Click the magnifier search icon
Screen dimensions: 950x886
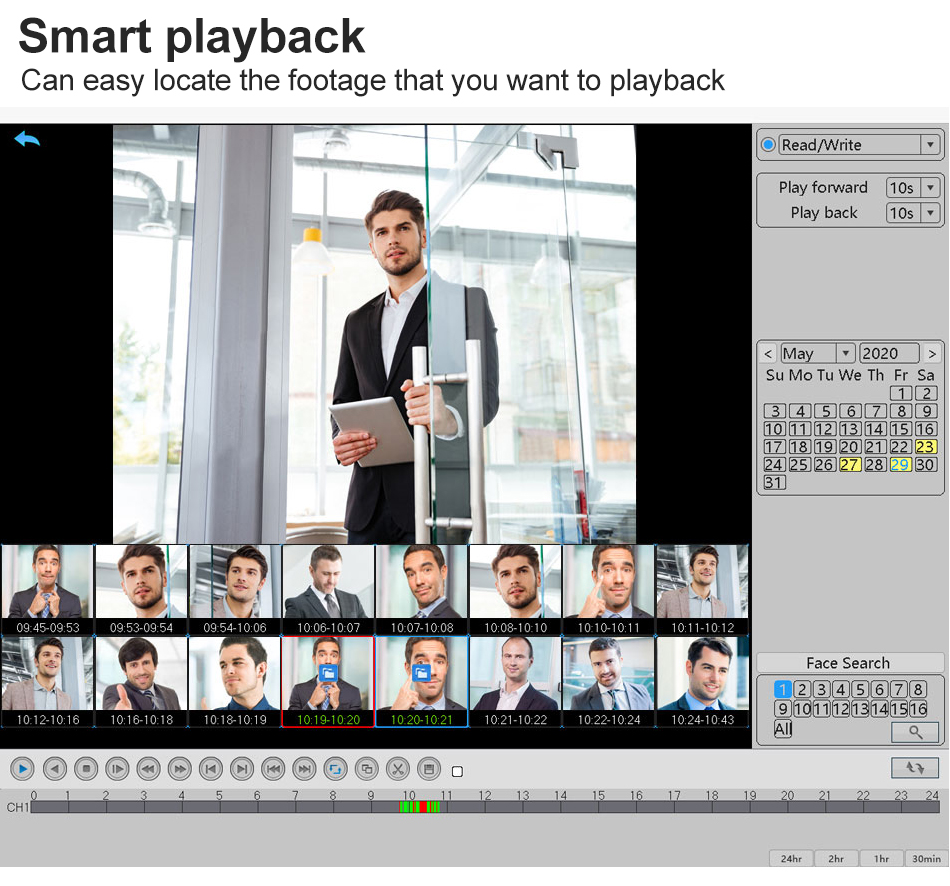pyautogui.click(x=914, y=732)
